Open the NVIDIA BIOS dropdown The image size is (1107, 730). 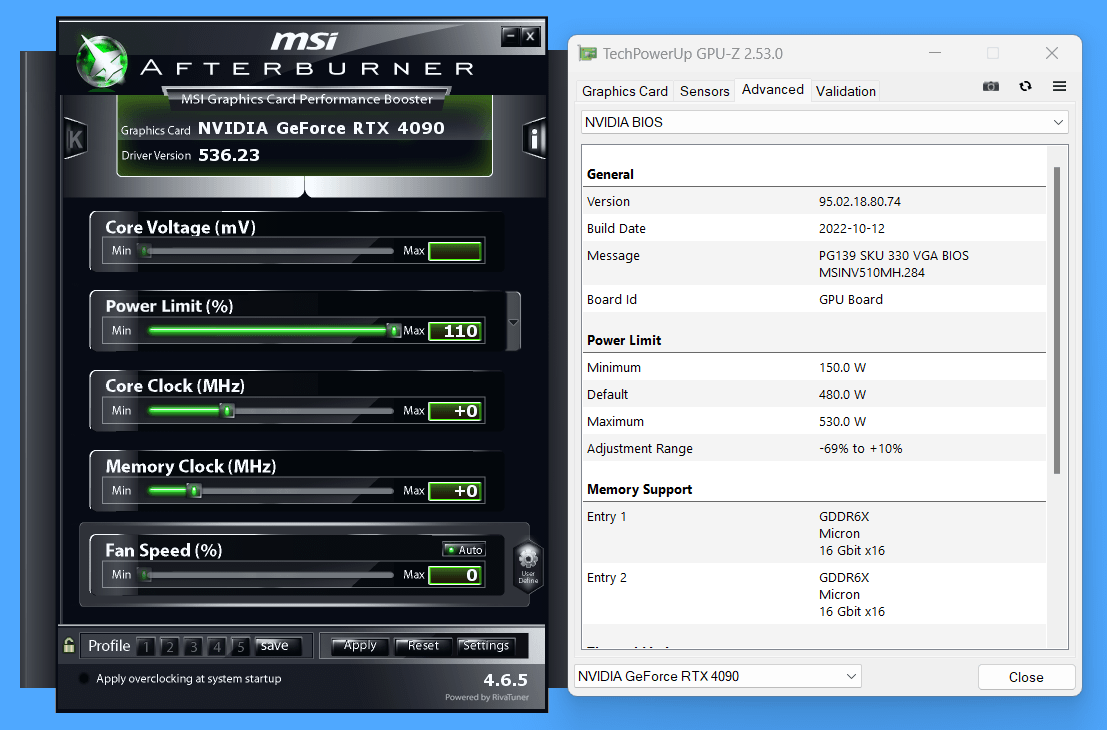[x=824, y=122]
